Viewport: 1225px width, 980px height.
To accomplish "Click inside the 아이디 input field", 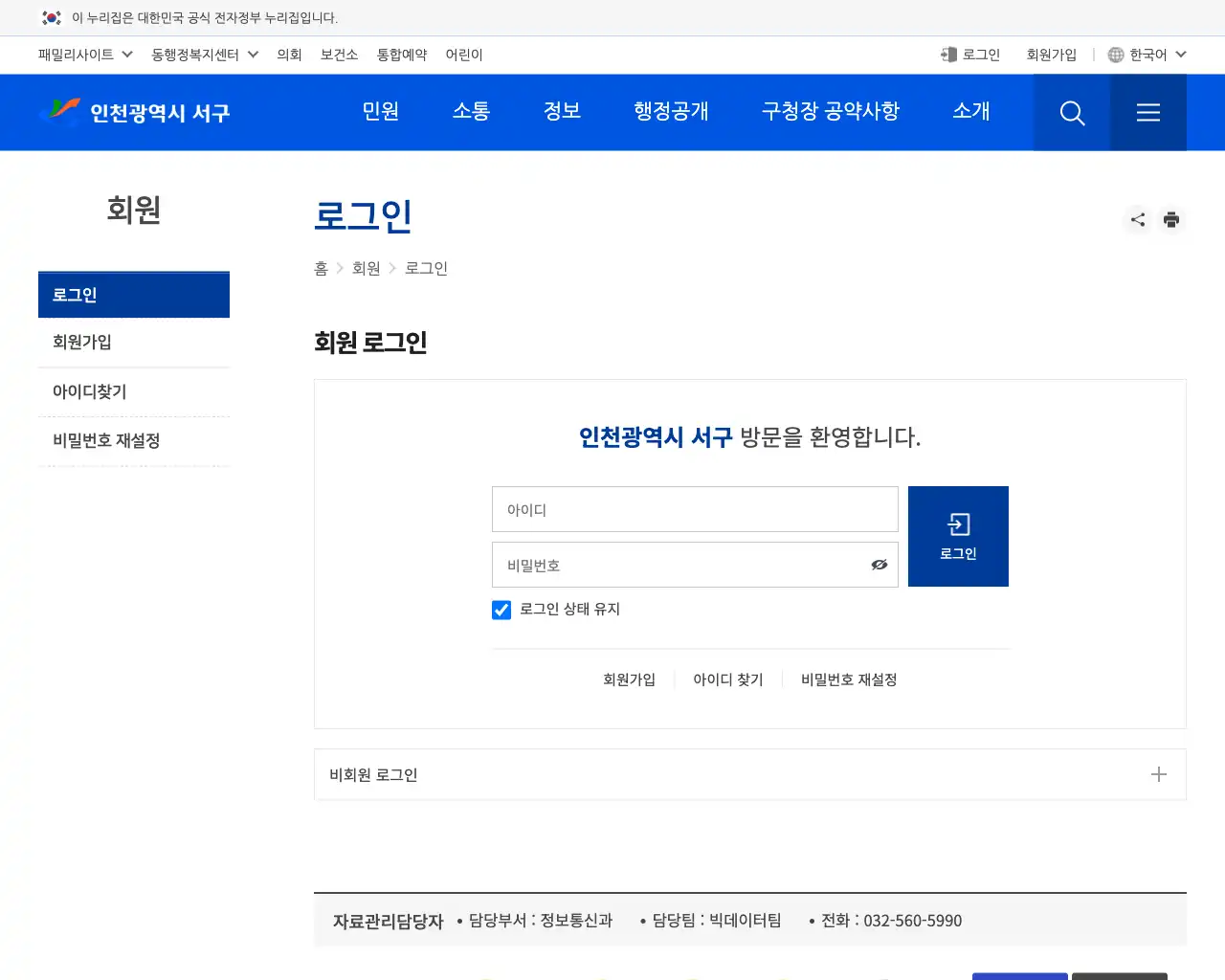I will [x=694, y=509].
